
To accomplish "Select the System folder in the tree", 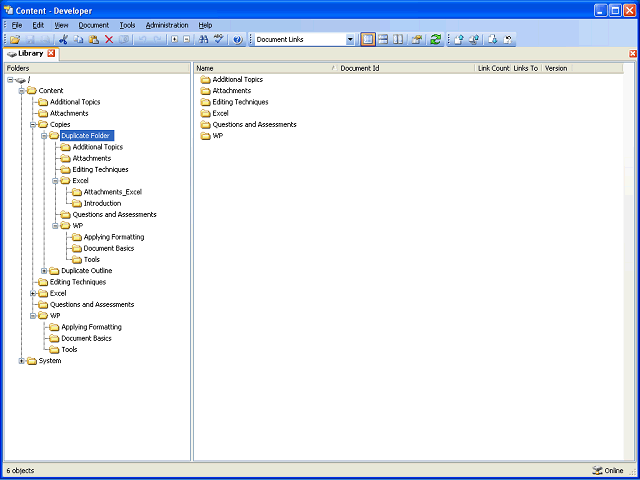I will click(x=50, y=361).
